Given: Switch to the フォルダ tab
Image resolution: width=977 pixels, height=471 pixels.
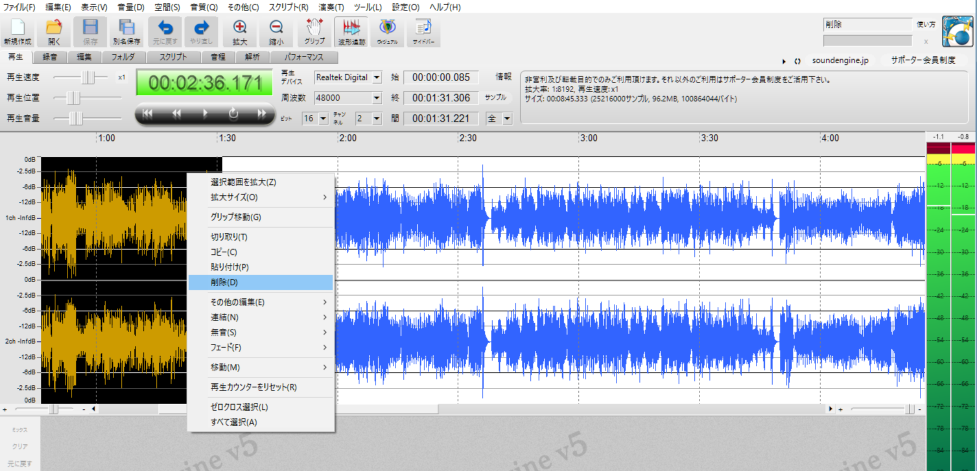Looking at the screenshot, I should point(123,57).
